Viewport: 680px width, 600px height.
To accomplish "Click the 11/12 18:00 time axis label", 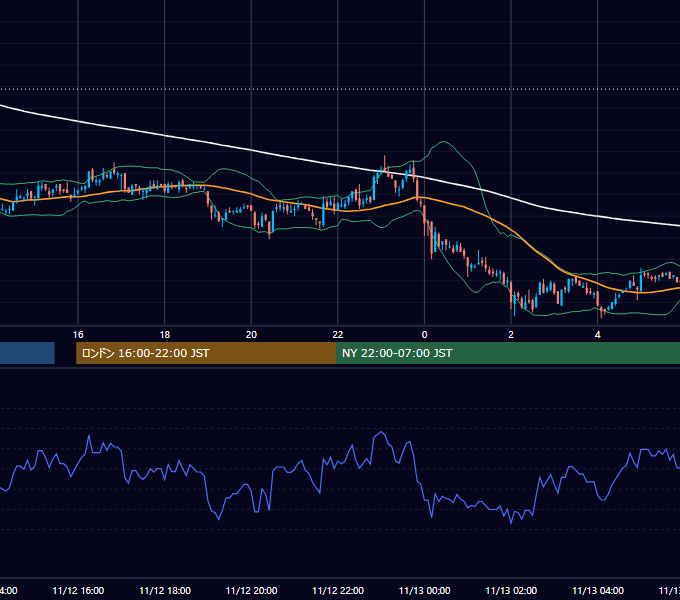I will pyautogui.click(x=165, y=590).
